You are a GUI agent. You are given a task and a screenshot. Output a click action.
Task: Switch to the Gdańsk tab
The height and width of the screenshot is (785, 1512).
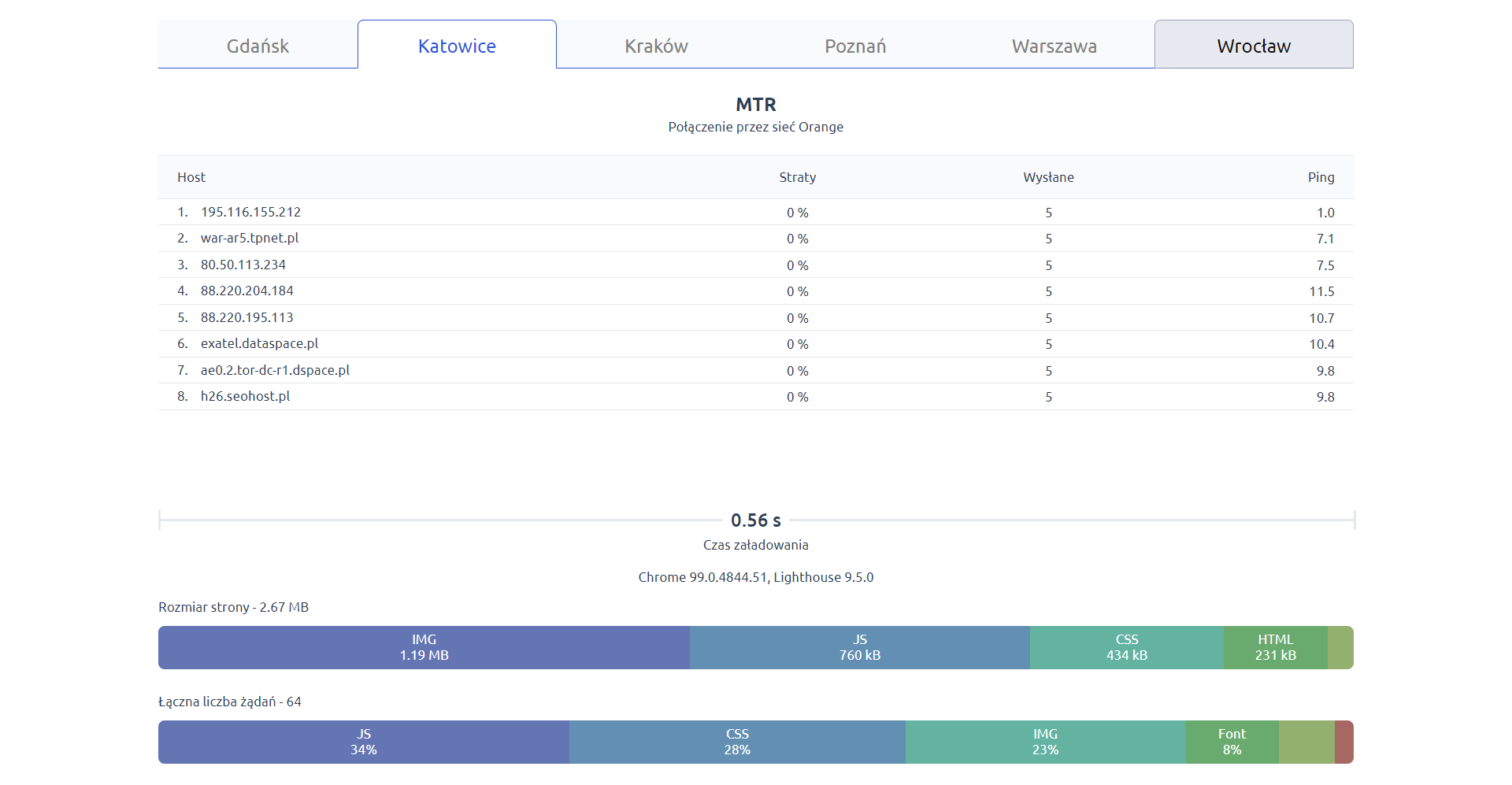(x=258, y=46)
